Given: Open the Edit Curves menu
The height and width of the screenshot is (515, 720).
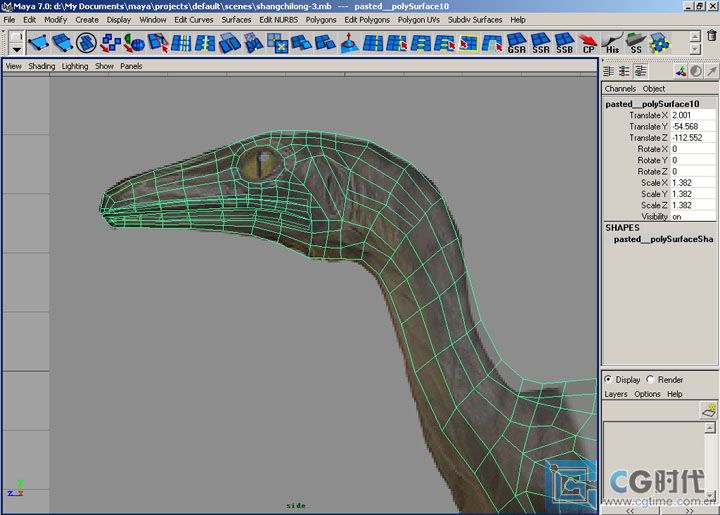Looking at the screenshot, I should click(193, 20).
